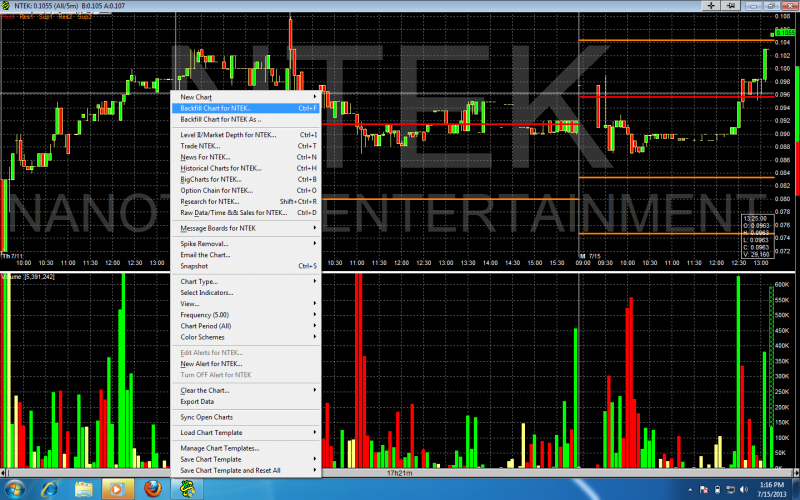Viewport: 800px width, 500px height.
Task: Expand Save Chart Template and Reset All
Action: click(246, 470)
